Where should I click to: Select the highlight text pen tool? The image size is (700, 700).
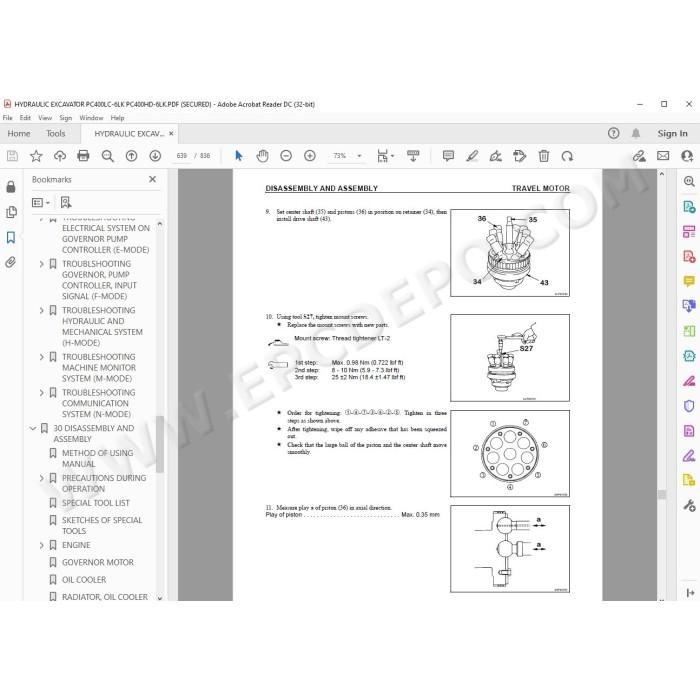[x=472, y=156]
